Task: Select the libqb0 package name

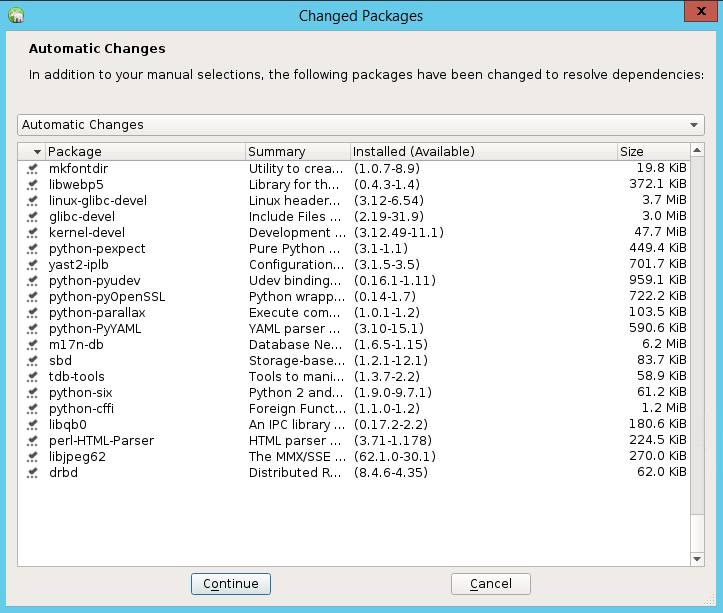Action: 68,425
